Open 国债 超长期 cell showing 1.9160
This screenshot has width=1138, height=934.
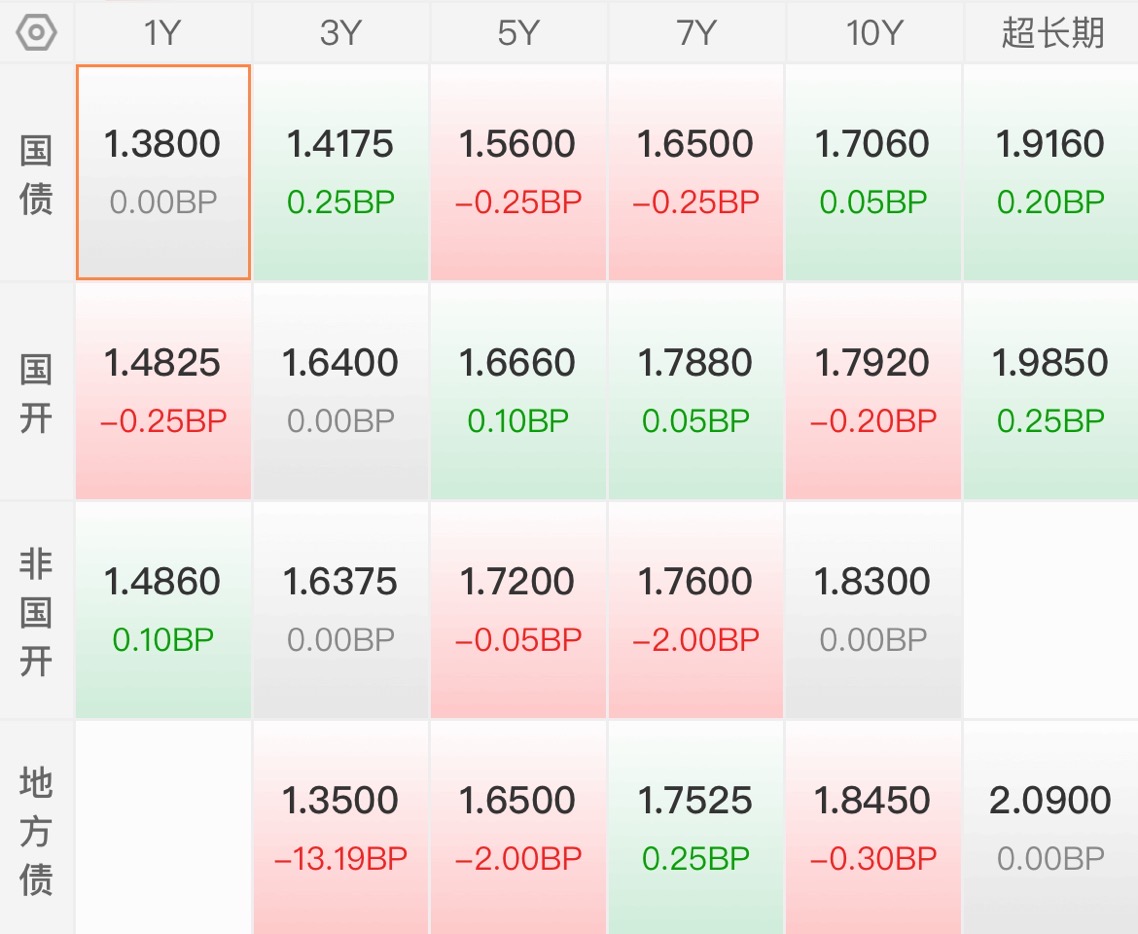pyautogui.click(x=1052, y=172)
